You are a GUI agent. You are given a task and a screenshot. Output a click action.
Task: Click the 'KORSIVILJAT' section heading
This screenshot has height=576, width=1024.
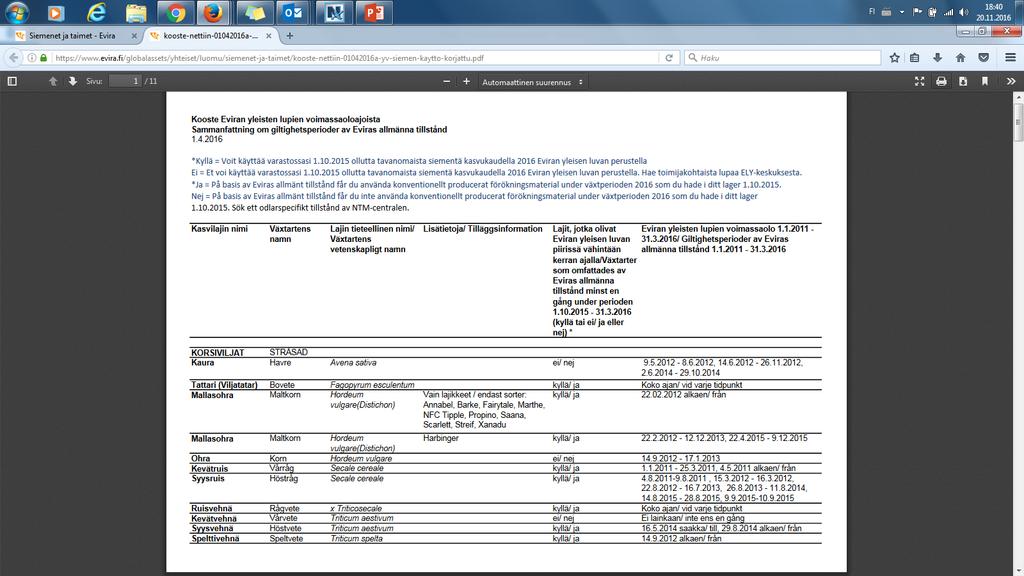click(x=217, y=353)
